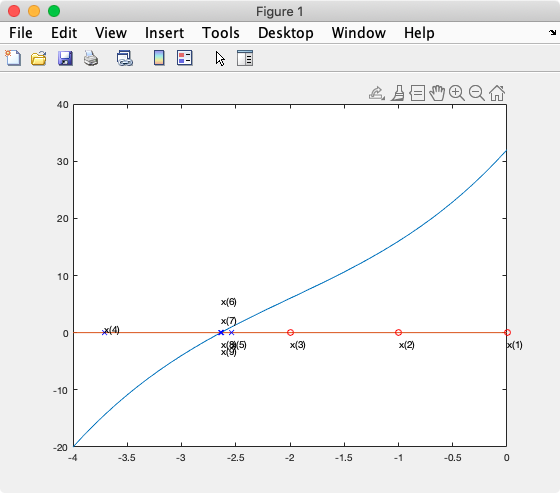Open the Help menu

[419, 33]
